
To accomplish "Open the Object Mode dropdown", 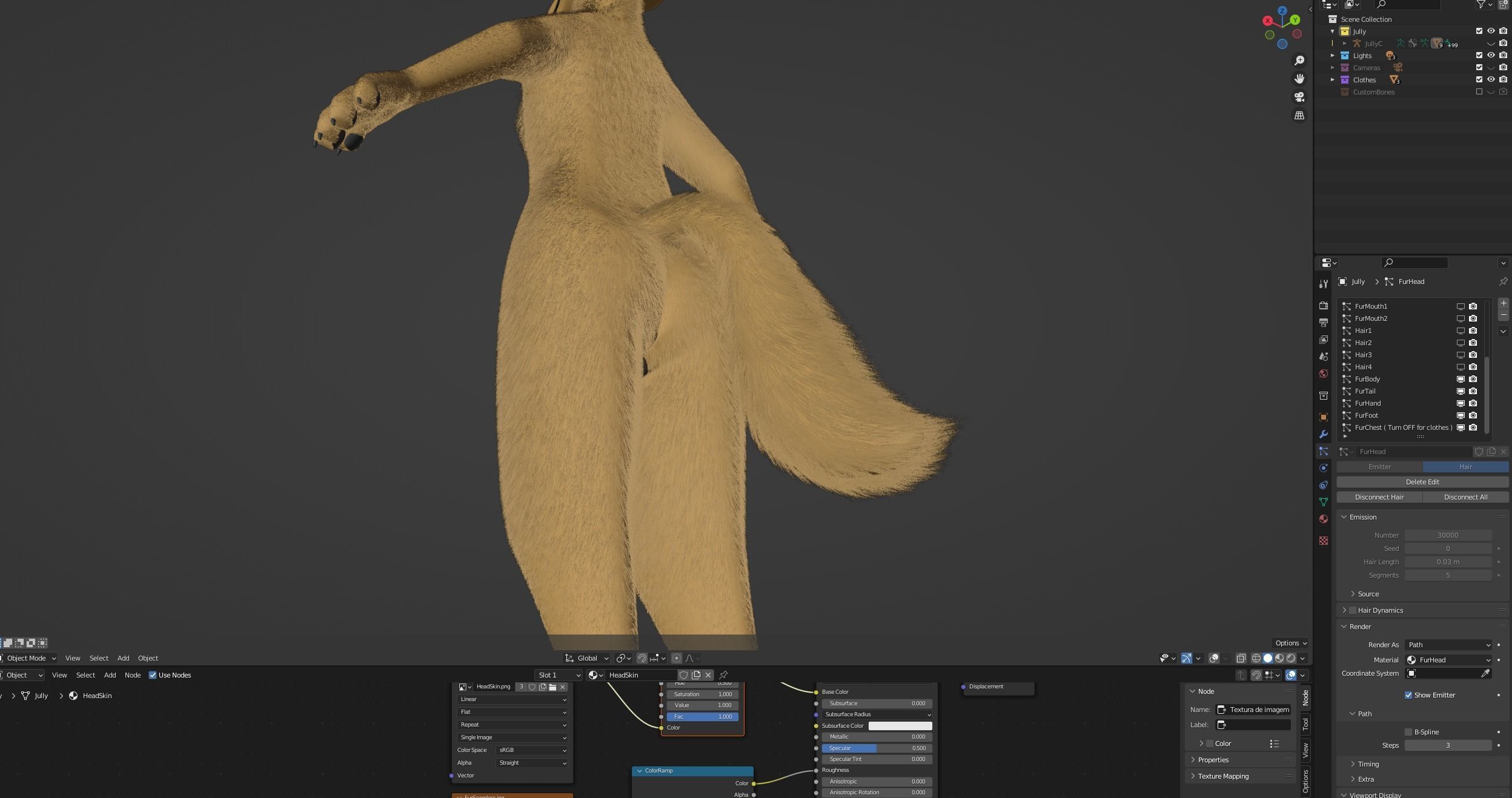I will 28,658.
